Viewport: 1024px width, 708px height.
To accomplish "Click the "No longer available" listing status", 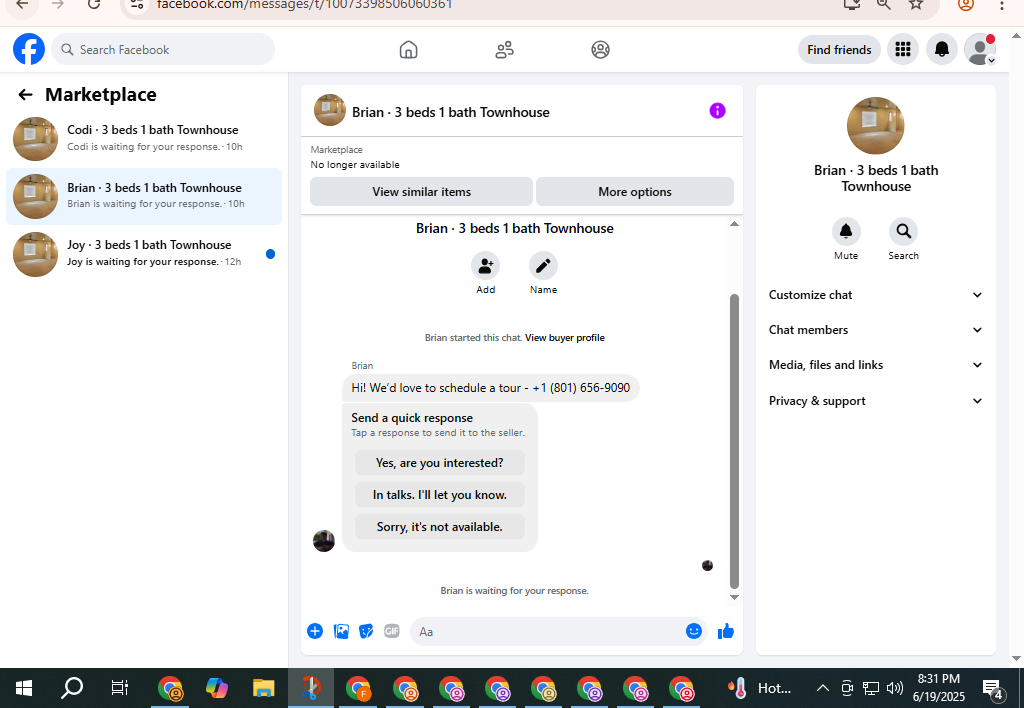I will [355, 165].
